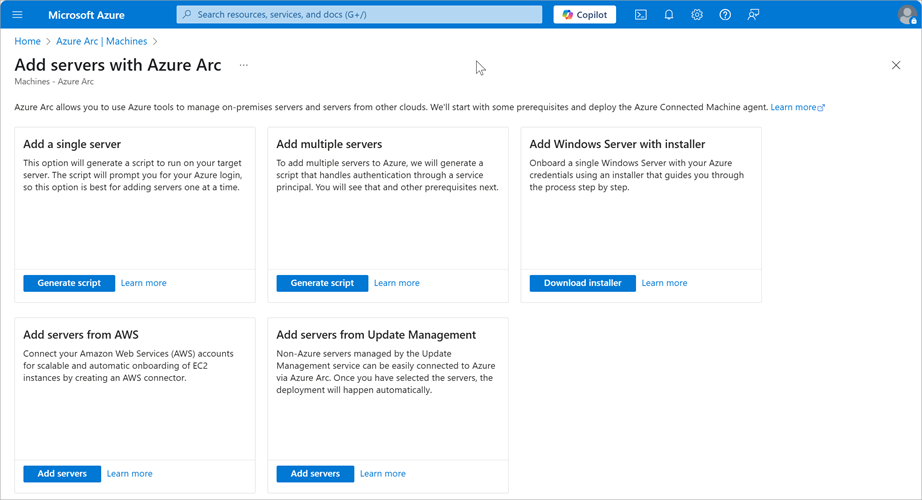Image resolution: width=922 pixels, height=500 pixels.
Task: Click the Copilot button
Action: [584, 15]
